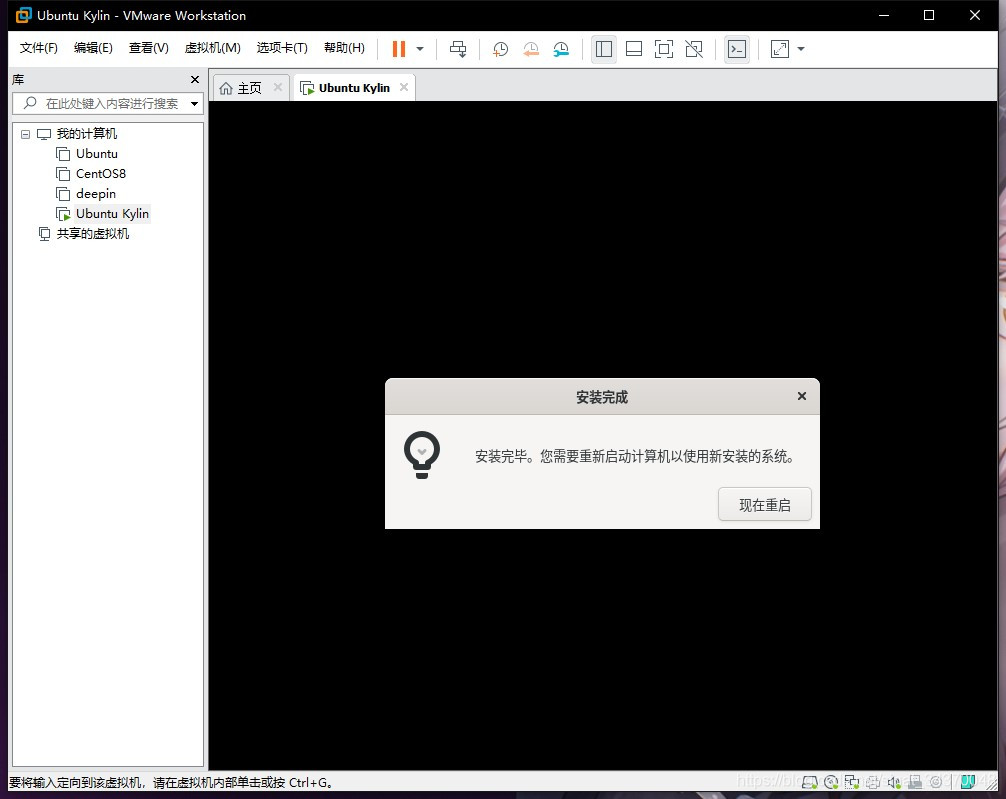This screenshot has width=1006, height=799.
Task: Close the 库 library panel
Action: point(195,80)
